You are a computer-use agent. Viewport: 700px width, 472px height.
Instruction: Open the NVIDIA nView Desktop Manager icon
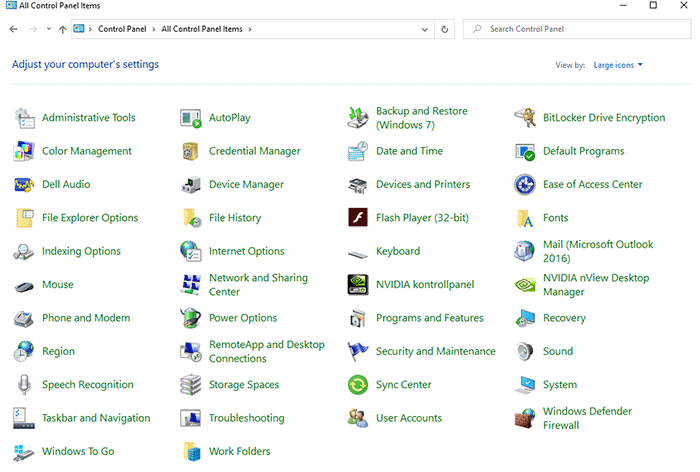[525, 284]
